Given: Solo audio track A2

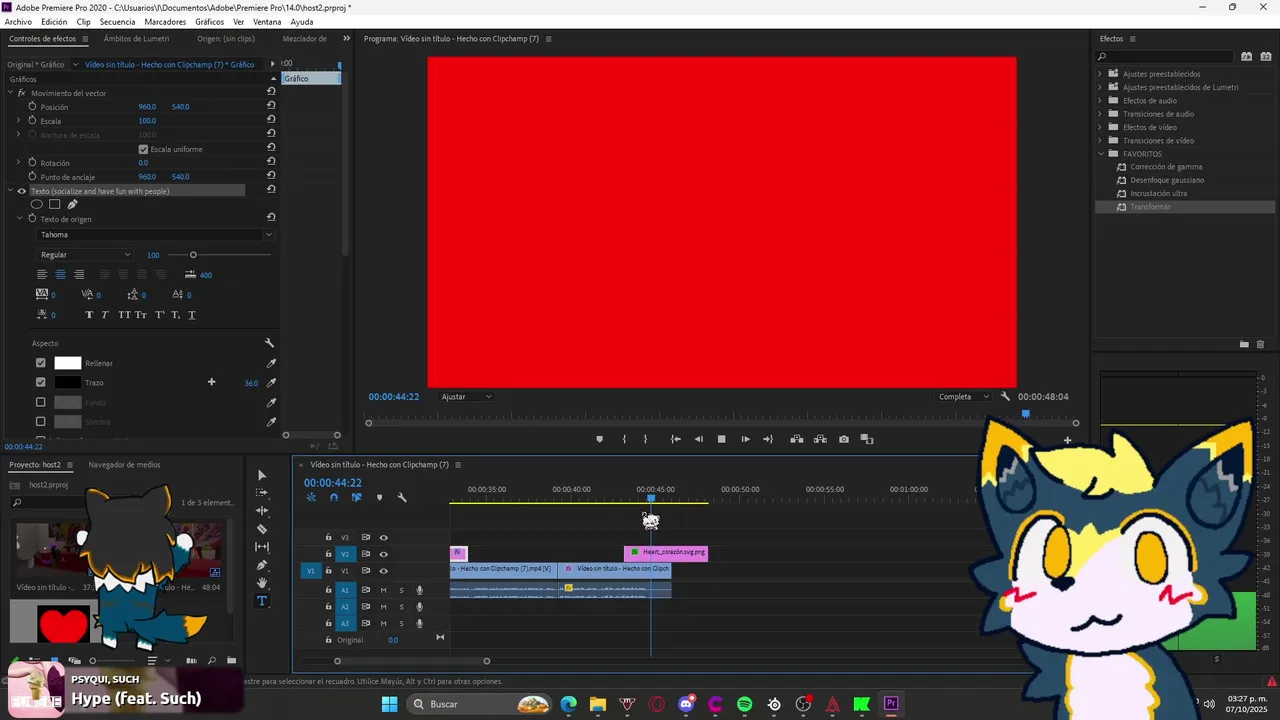Looking at the screenshot, I should coord(402,606).
